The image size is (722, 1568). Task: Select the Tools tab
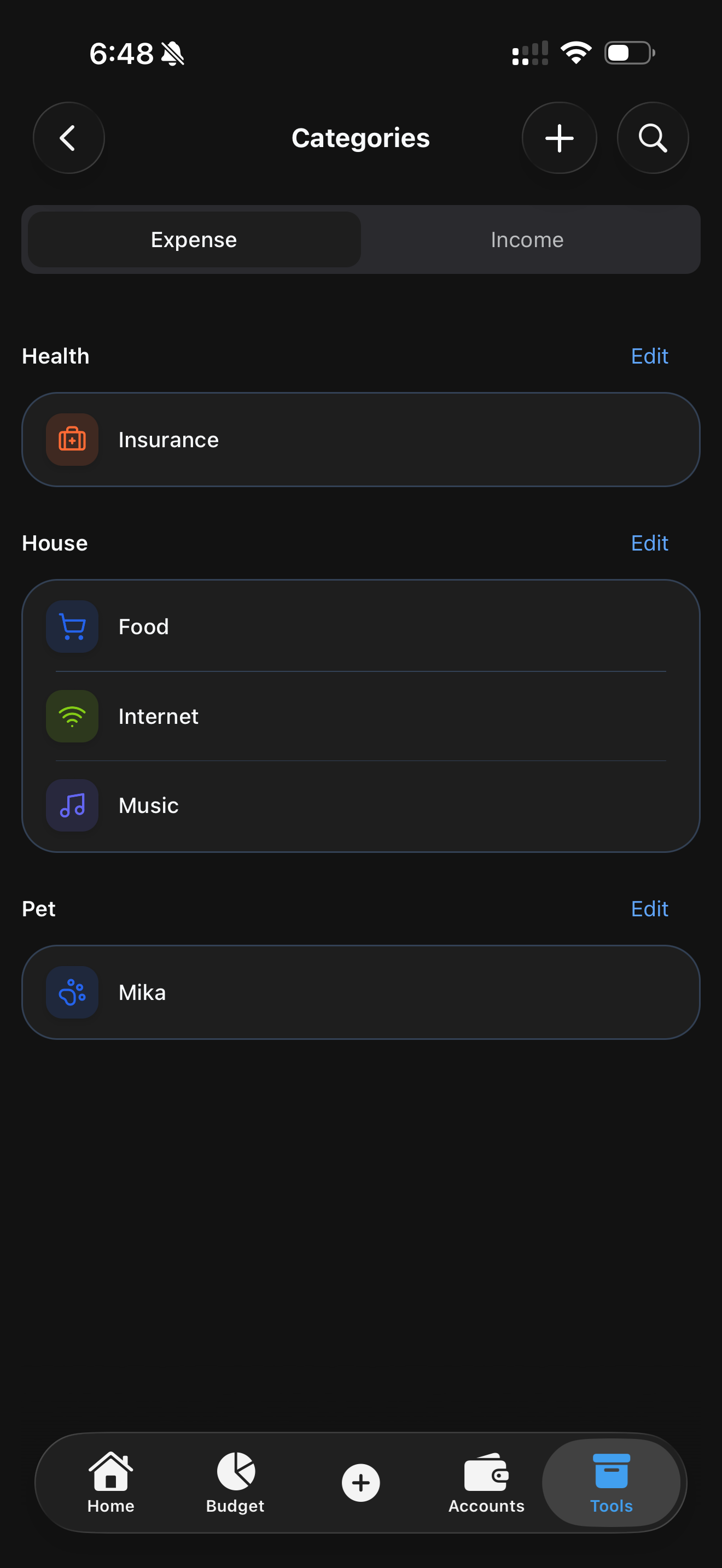tap(611, 1483)
